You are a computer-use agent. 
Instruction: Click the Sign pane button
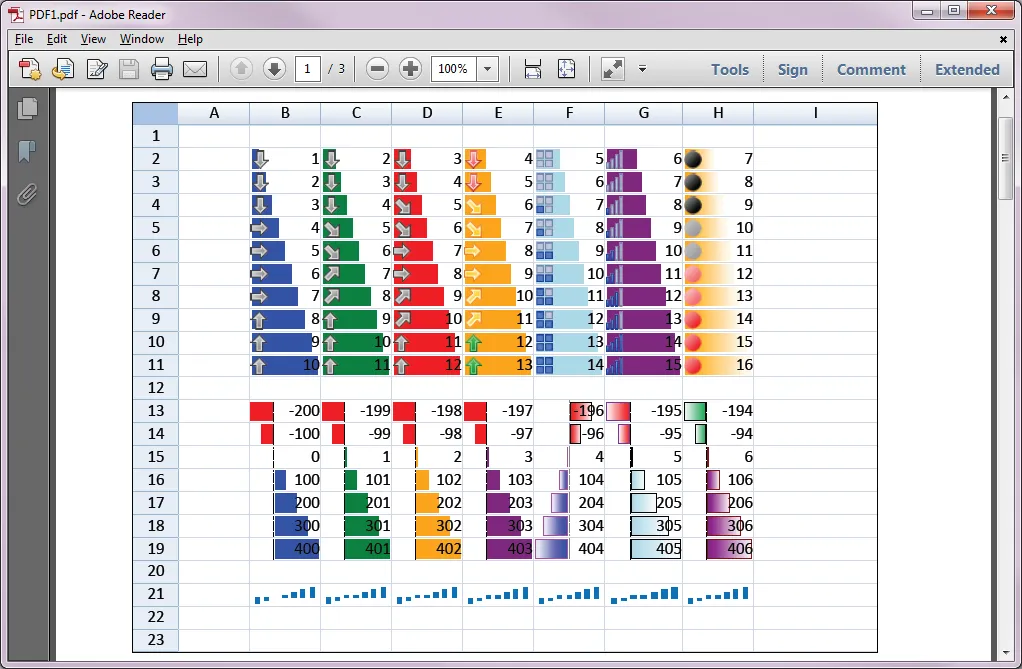pyautogui.click(x=792, y=69)
